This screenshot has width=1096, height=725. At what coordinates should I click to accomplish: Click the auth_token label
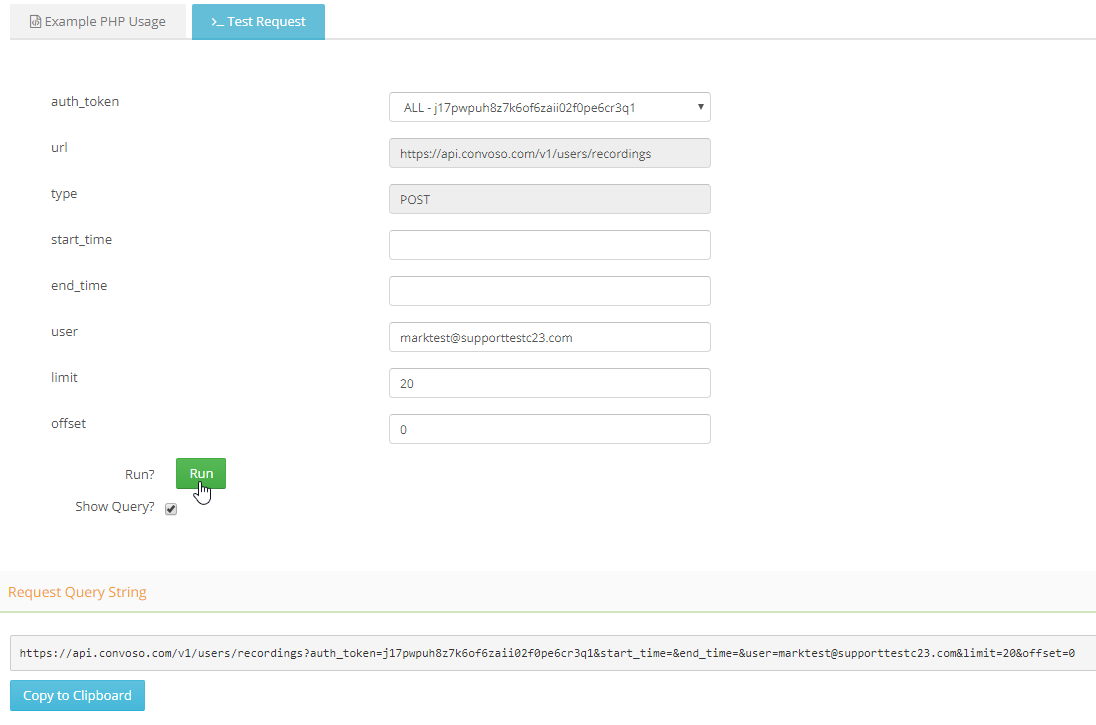click(85, 101)
